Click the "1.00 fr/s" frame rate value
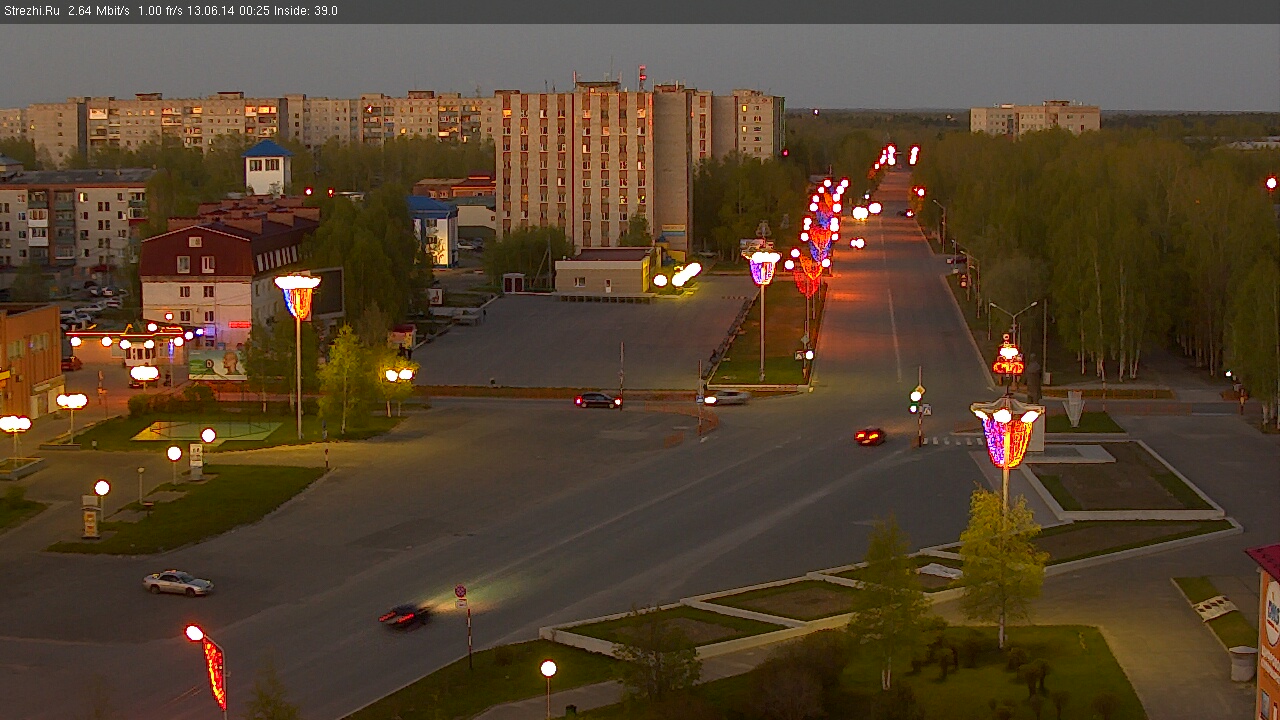This screenshot has height=720, width=1280. 162,11
